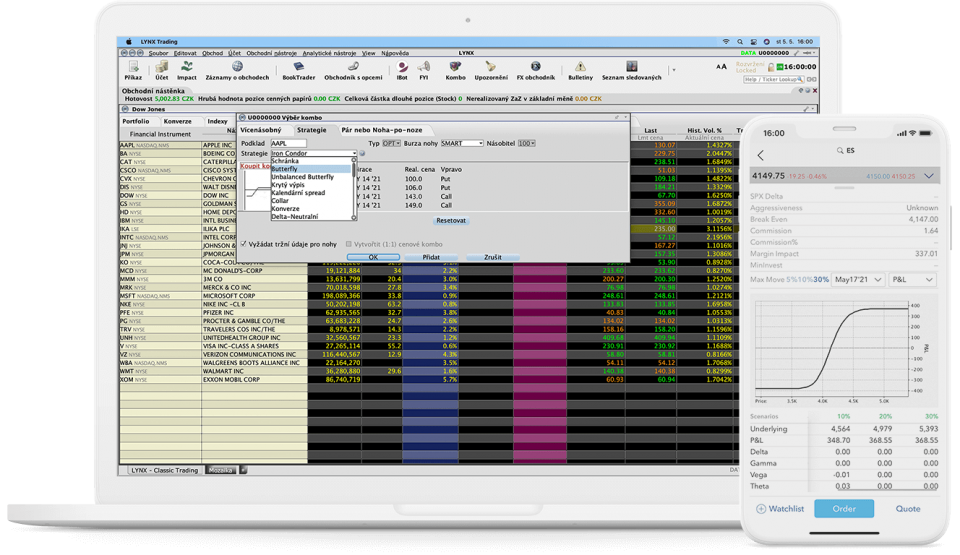Choose Delta-Neutralní strategy option
The image size is (960, 555).
pyautogui.click(x=311, y=216)
